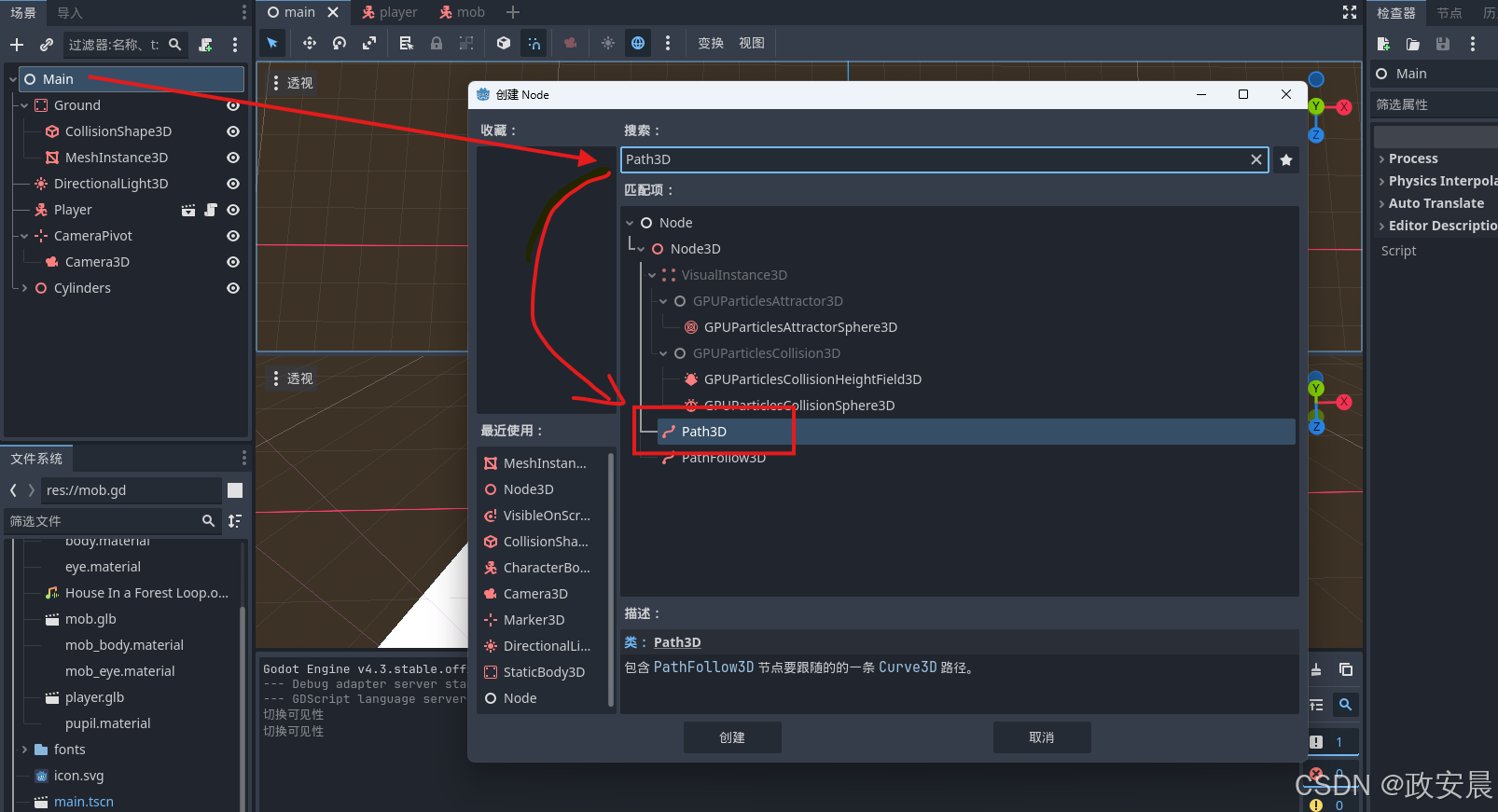Image resolution: width=1498 pixels, height=812 pixels.
Task: Clear the Path3D search text with X
Action: 1256,159
